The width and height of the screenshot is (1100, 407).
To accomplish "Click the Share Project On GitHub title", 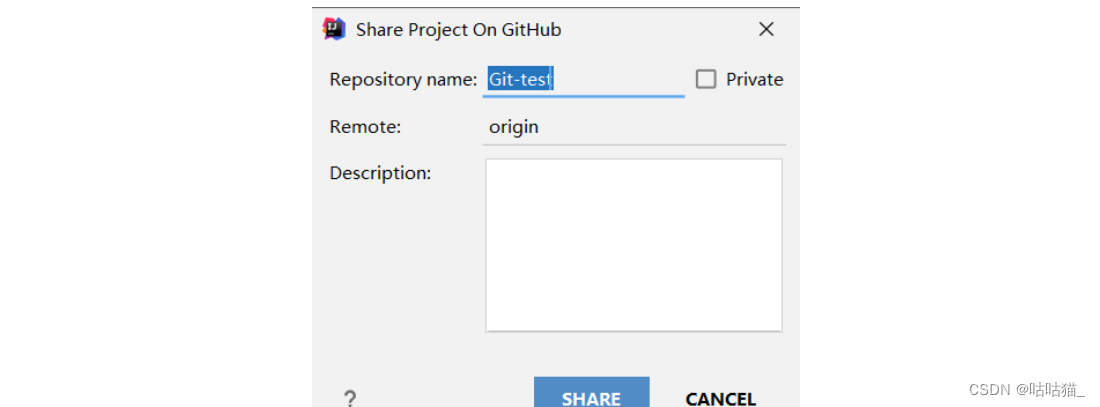I will 458,29.
